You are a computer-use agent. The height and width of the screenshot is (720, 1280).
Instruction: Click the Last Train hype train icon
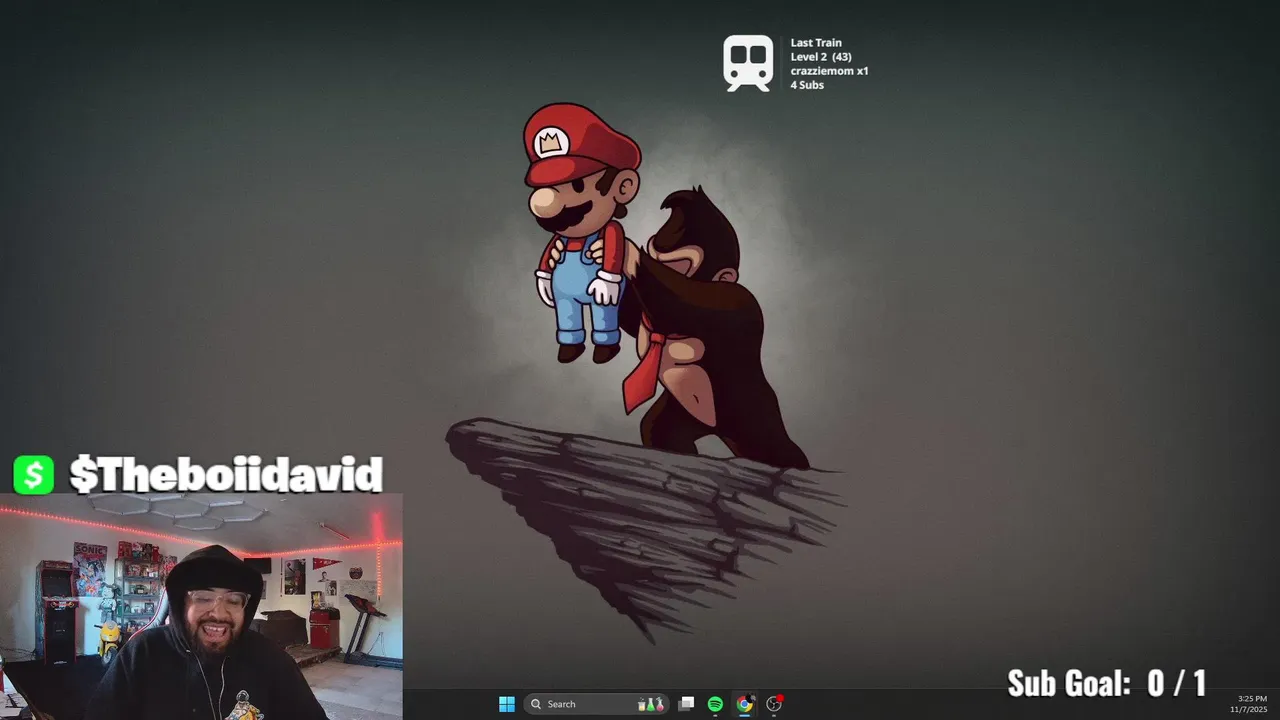748,64
